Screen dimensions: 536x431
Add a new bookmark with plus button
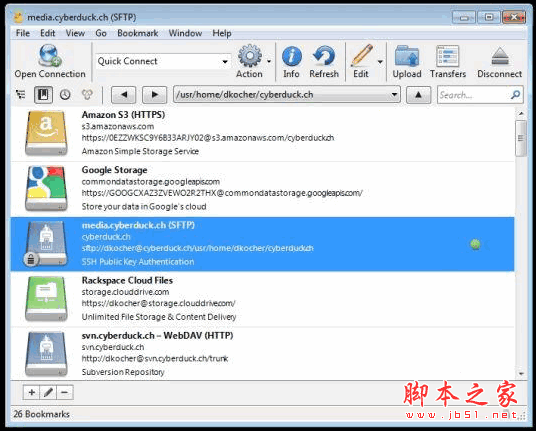click(x=31, y=392)
